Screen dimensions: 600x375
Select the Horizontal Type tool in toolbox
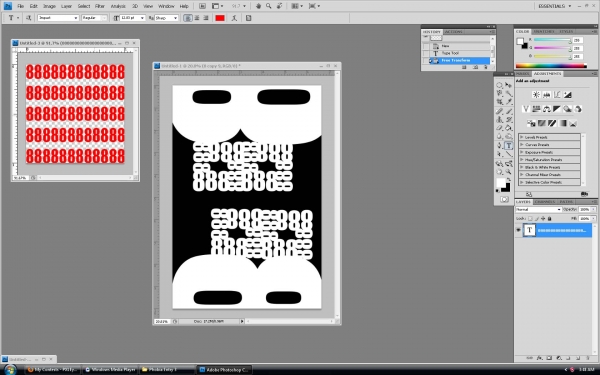(x=509, y=145)
